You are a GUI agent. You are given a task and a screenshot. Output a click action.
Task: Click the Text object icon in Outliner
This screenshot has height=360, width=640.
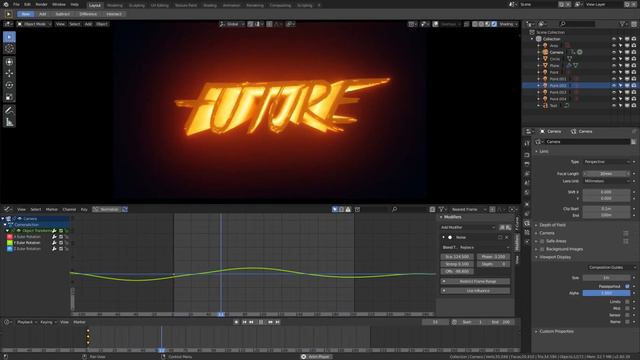coord(545,105)
